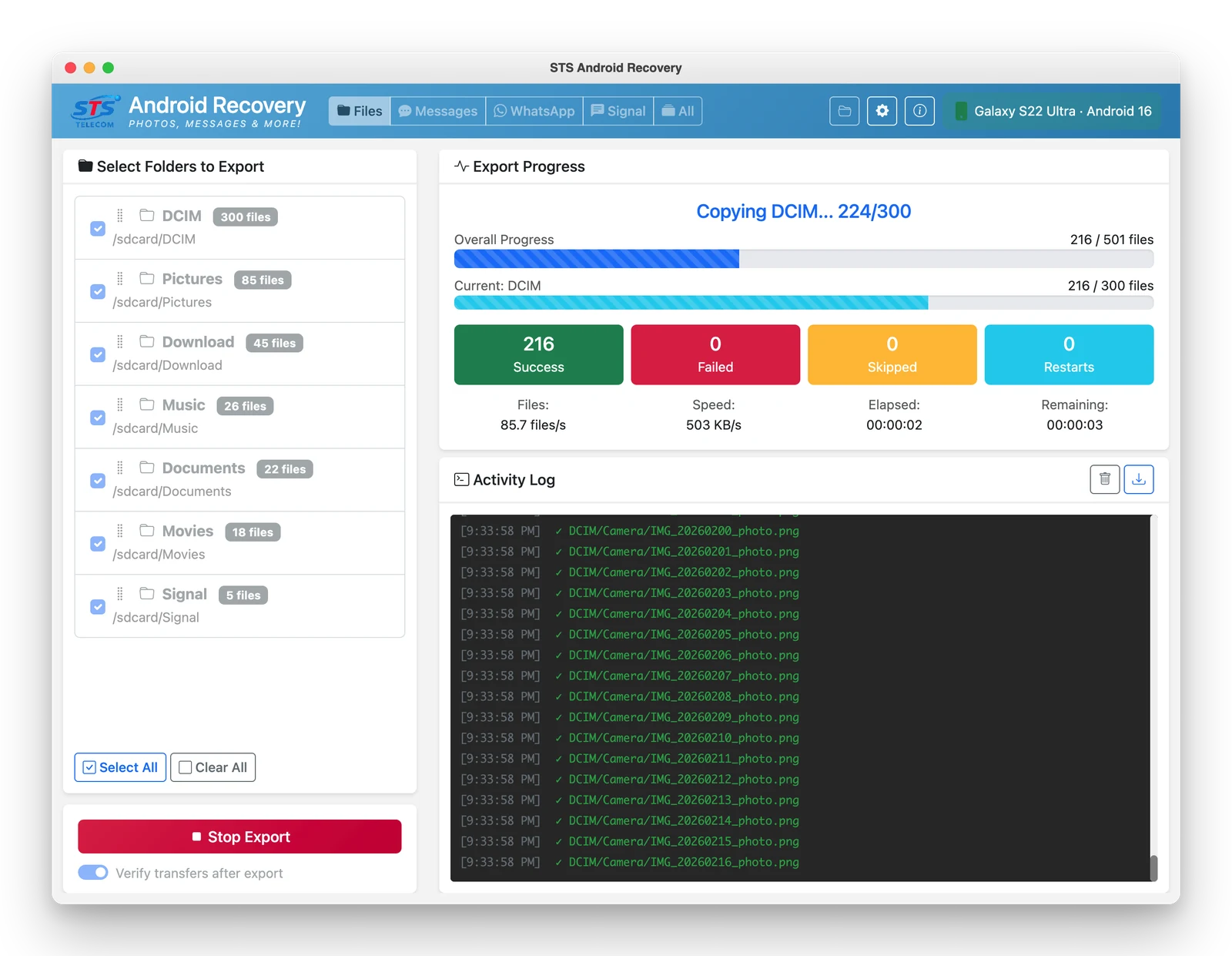This screenshot has width=1232, height=956.
Task: Click the Stop Export button
Action: (239, 837)
